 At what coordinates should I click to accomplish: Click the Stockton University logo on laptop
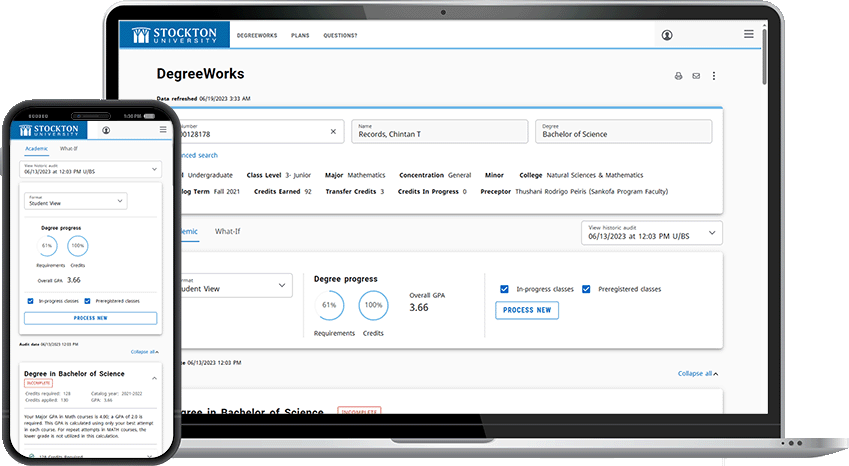tap(174, 35)
